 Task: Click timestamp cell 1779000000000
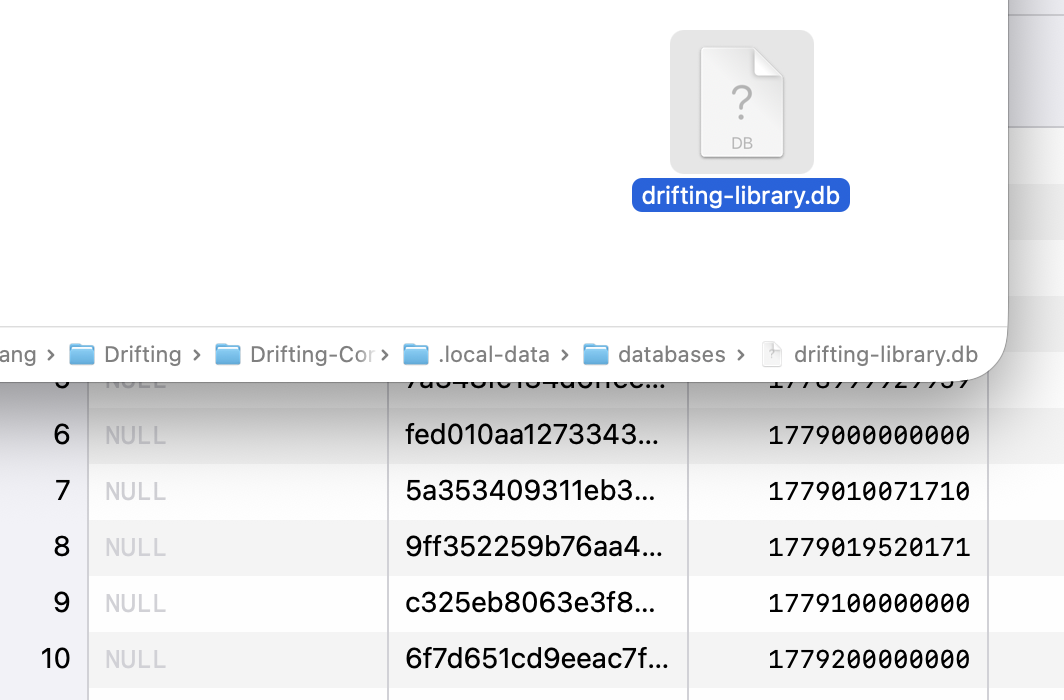pyautogui.click(x=838, y=435)
